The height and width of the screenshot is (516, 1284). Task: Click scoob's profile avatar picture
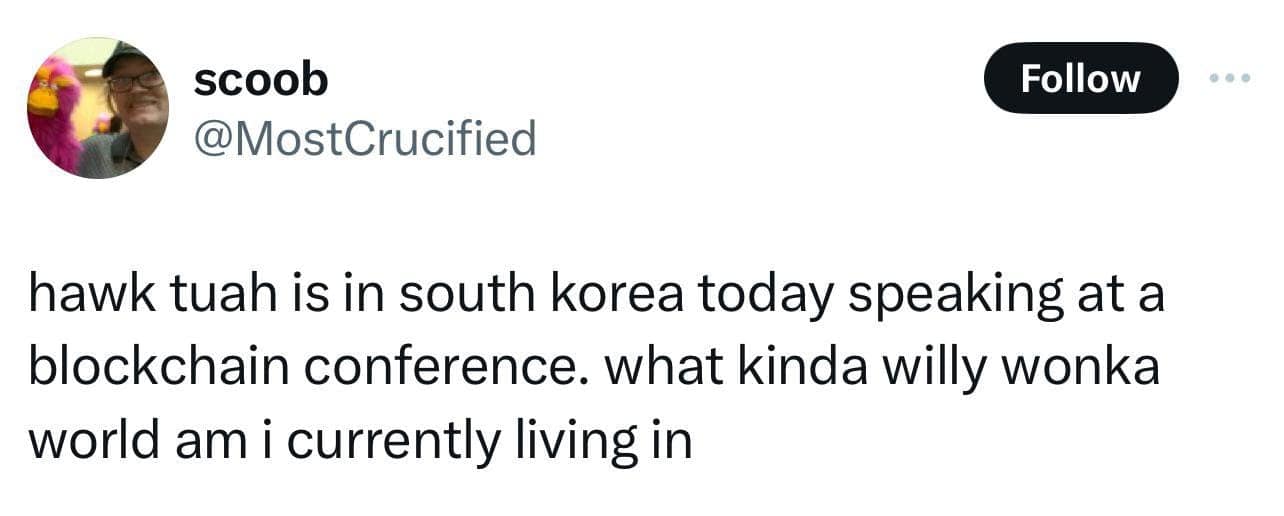(x=98, y=108)
